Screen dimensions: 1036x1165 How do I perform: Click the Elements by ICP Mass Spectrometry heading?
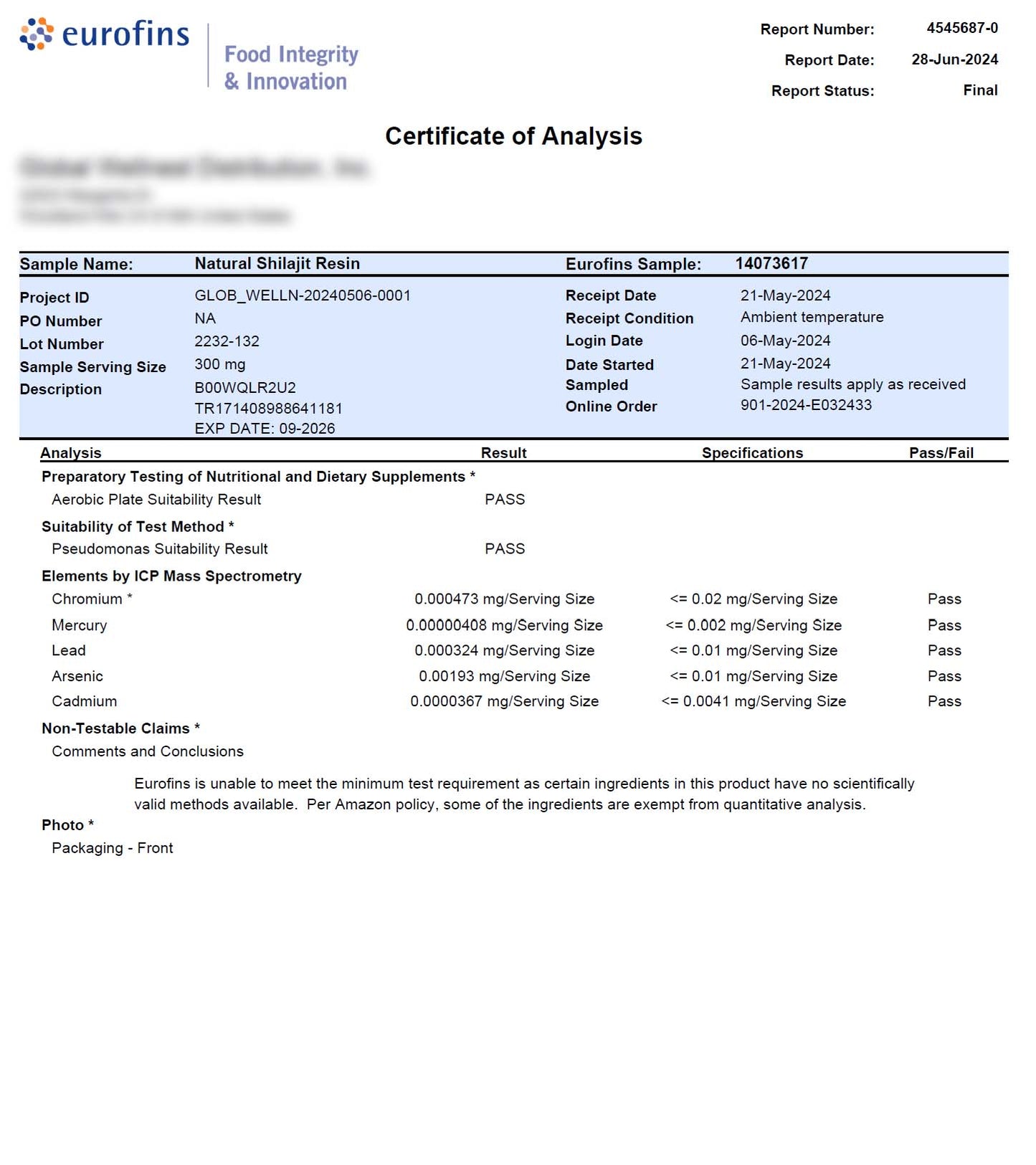coord(171,576)
